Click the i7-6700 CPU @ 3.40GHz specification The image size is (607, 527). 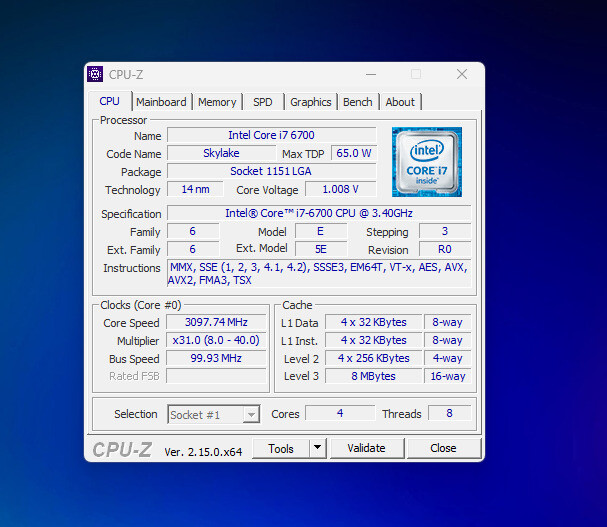pyautogui.click(x=319, y=213)
